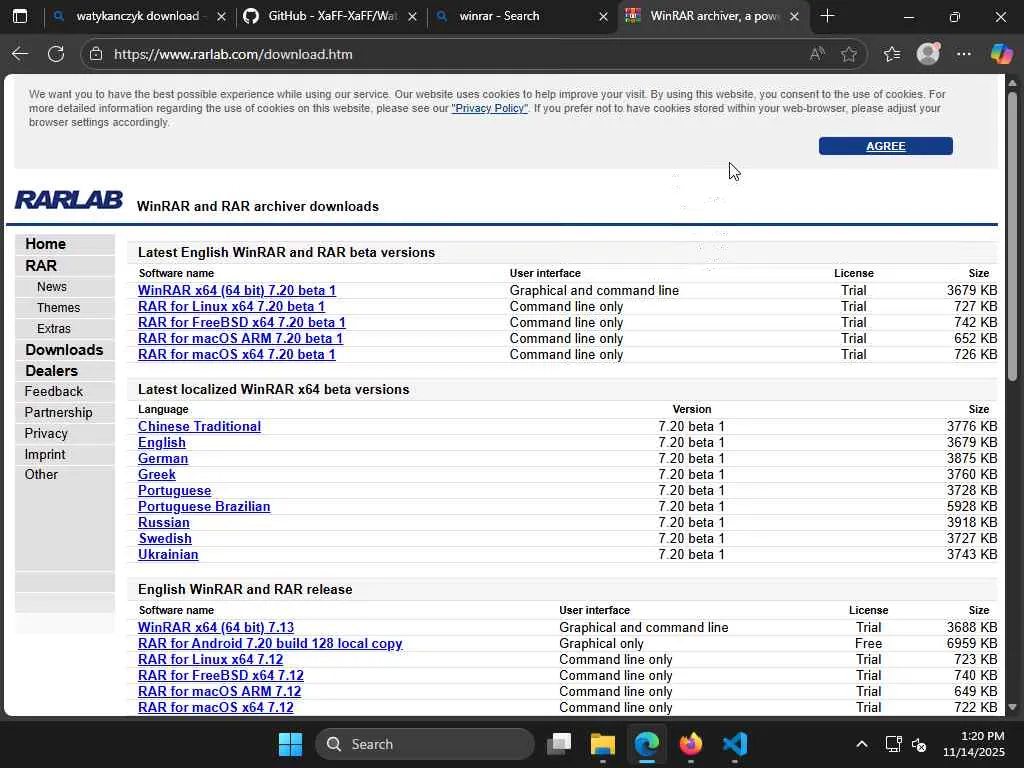Open network status icon in system tray

(x=893, y=744)
